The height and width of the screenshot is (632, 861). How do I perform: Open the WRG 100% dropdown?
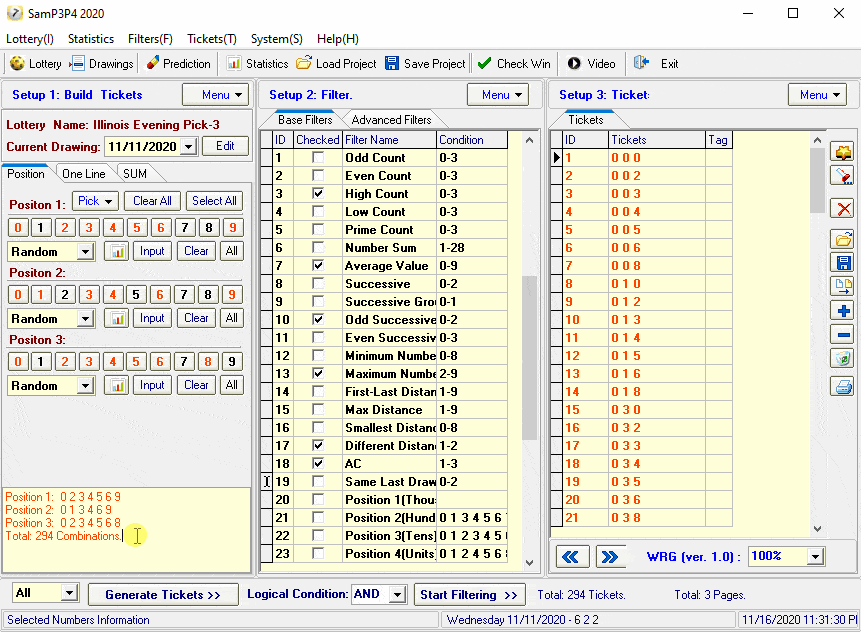pyautogui.click(x=815, y=557)
